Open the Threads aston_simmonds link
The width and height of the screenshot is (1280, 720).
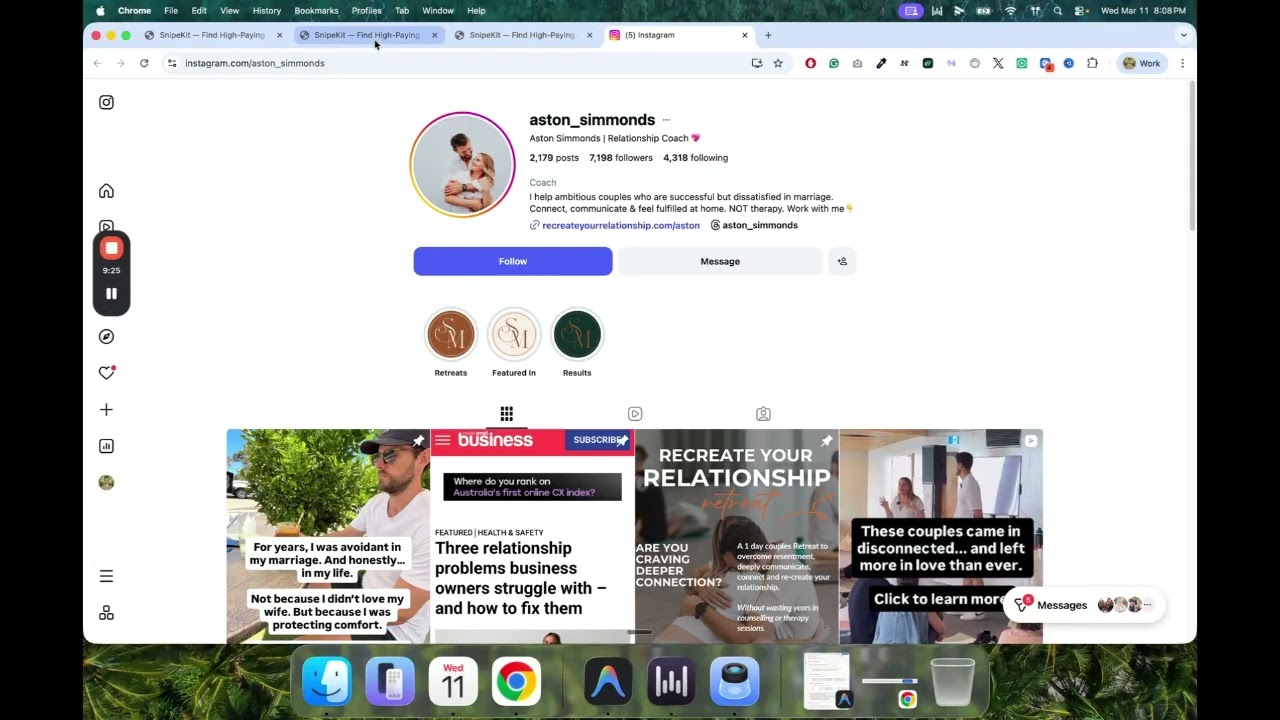pyautogui.click(x=754, y=226)
